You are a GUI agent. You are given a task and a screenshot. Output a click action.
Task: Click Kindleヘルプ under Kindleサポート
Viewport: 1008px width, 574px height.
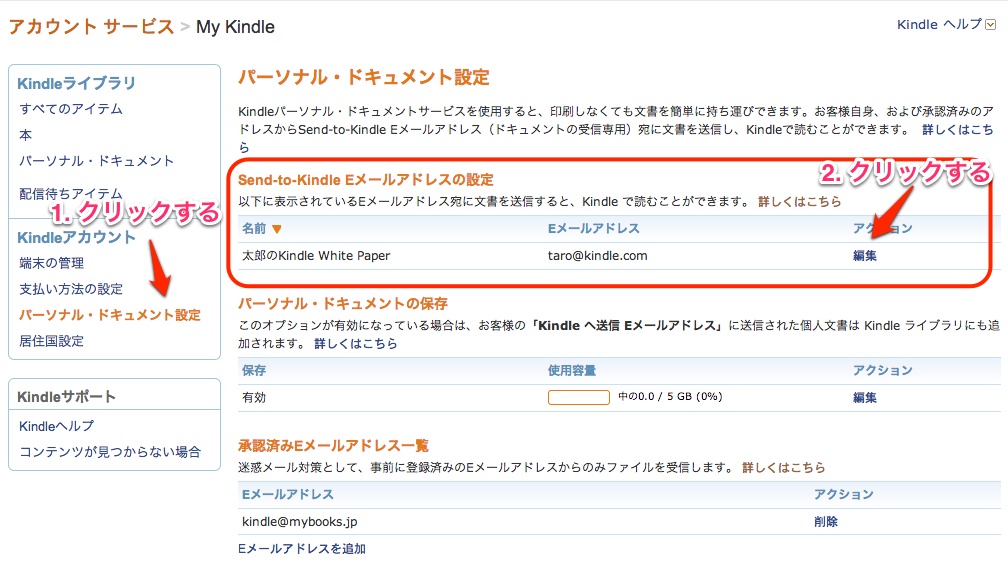[57, 426]
